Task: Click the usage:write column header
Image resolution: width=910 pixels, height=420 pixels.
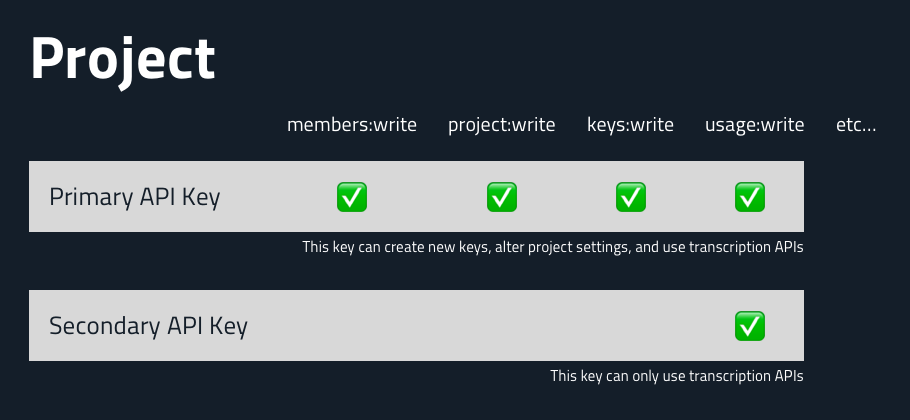Action: click(754, 125)
